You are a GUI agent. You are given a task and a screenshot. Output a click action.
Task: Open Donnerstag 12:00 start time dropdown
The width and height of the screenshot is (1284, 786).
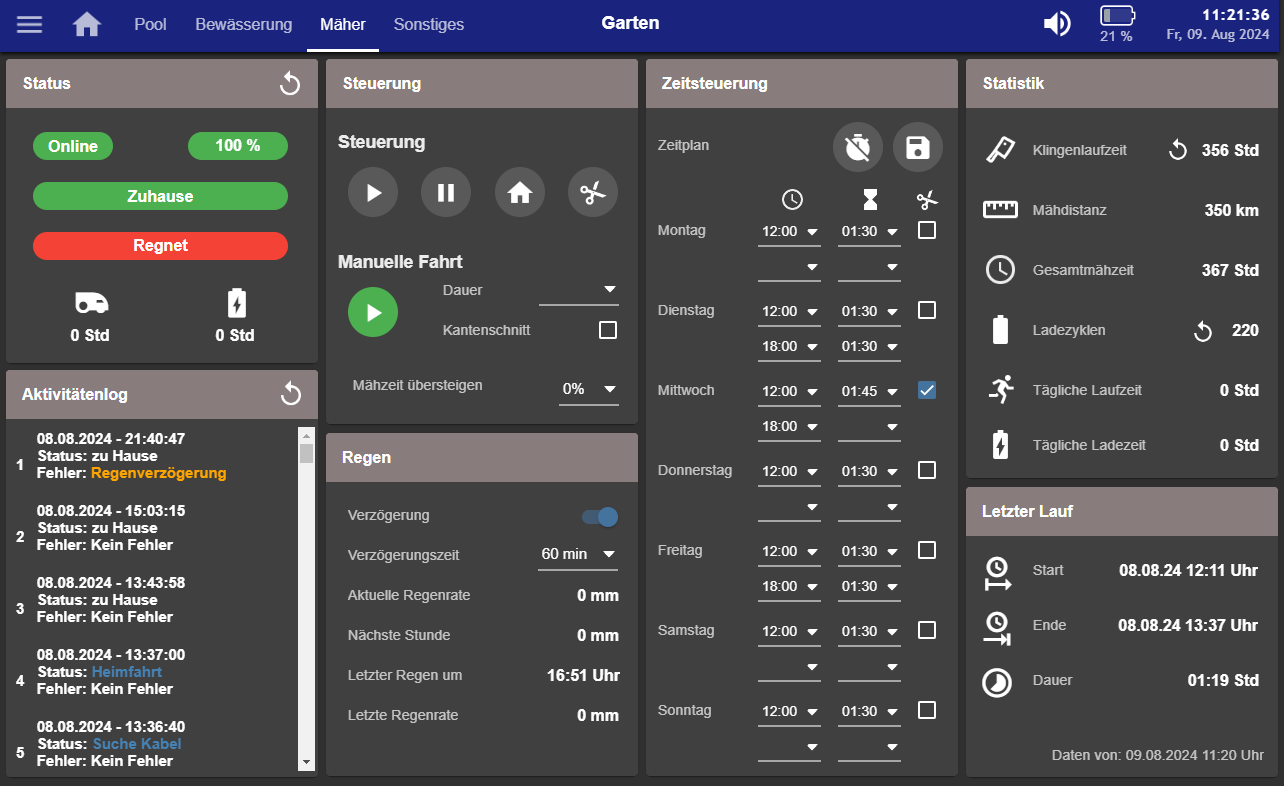tap(789, 472)
